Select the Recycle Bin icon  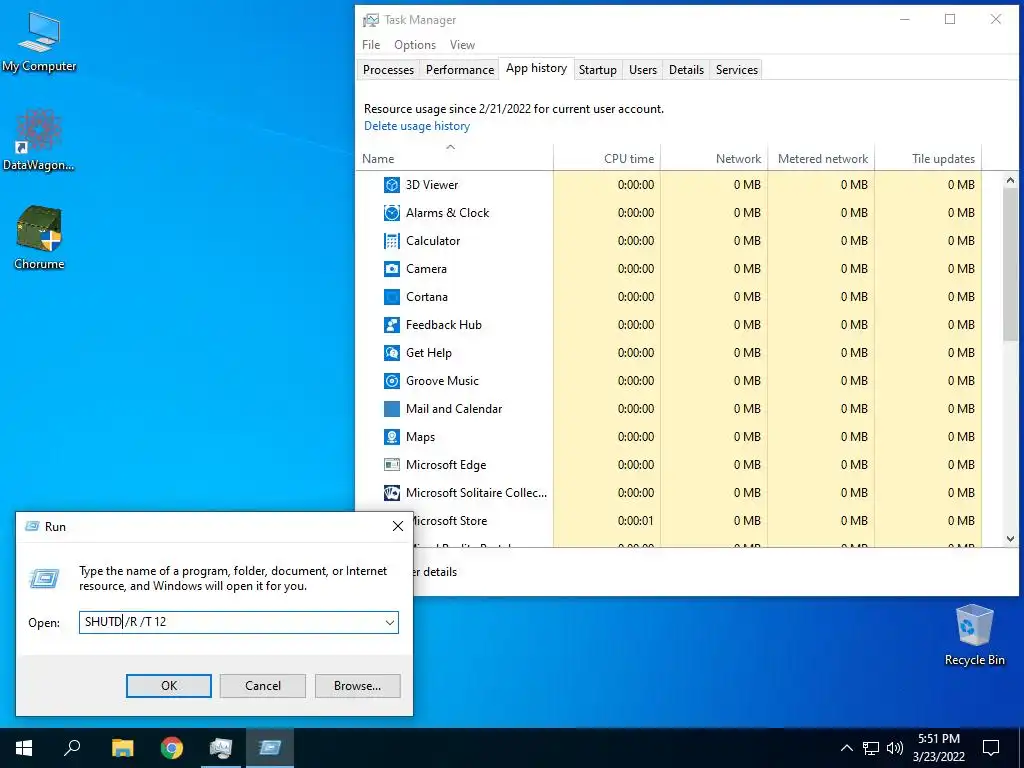974,635
